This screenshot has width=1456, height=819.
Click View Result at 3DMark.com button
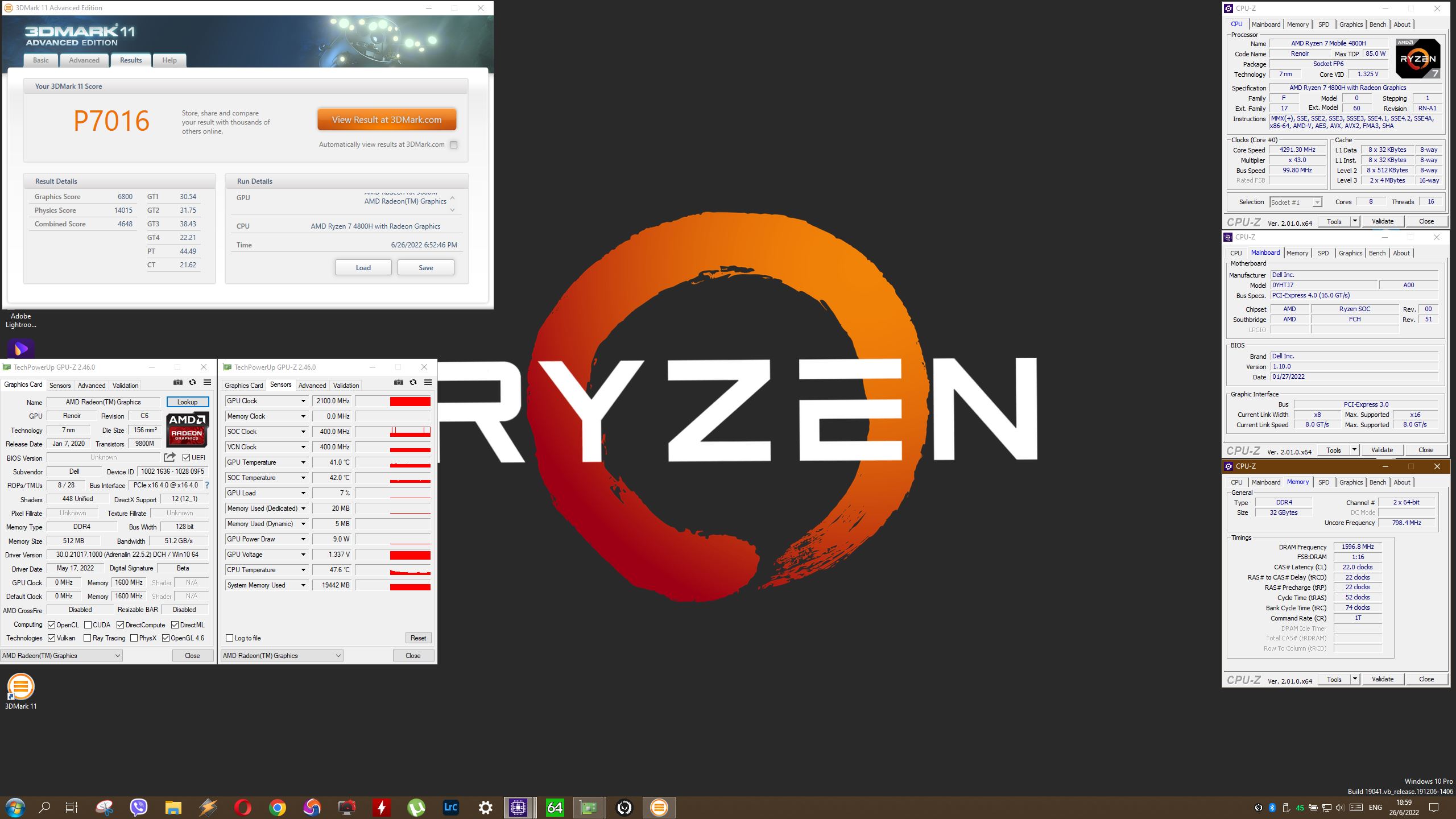[387, 119]
